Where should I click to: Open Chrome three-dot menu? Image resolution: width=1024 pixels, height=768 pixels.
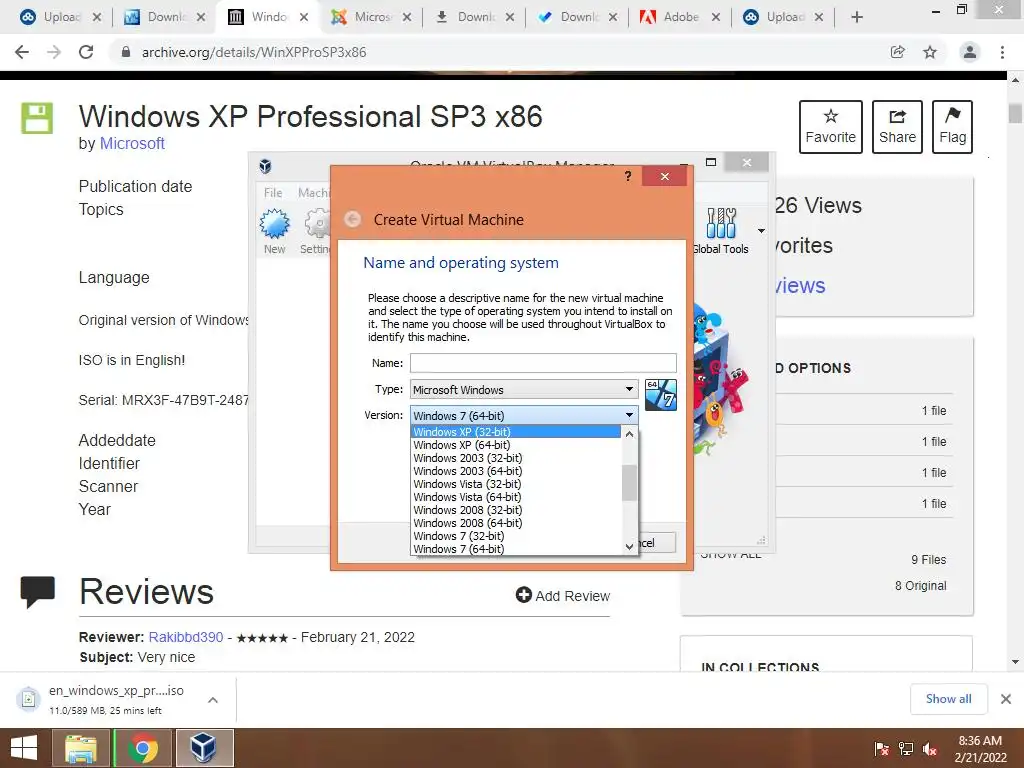[1002, 52]
